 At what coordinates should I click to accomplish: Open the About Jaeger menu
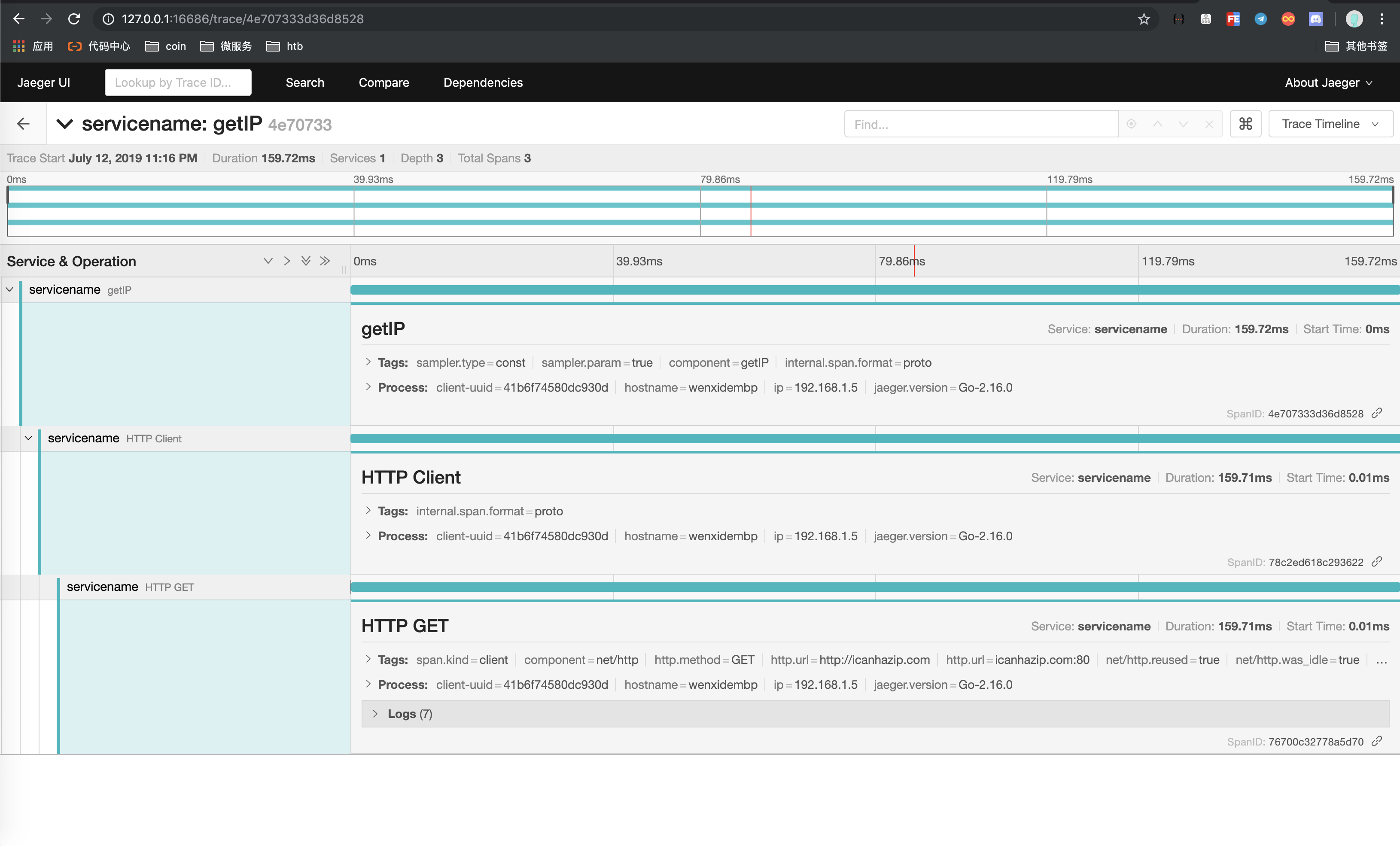pos(1328,82)
